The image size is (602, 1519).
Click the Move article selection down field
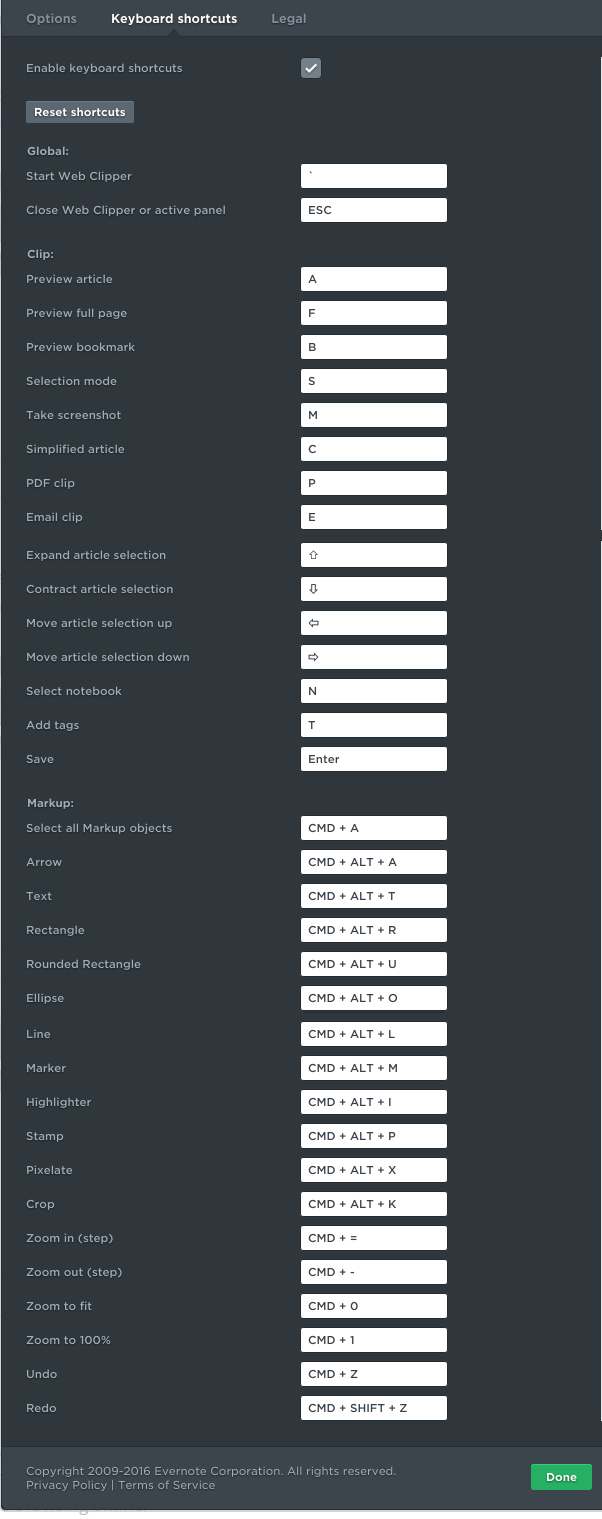[373, 657]
